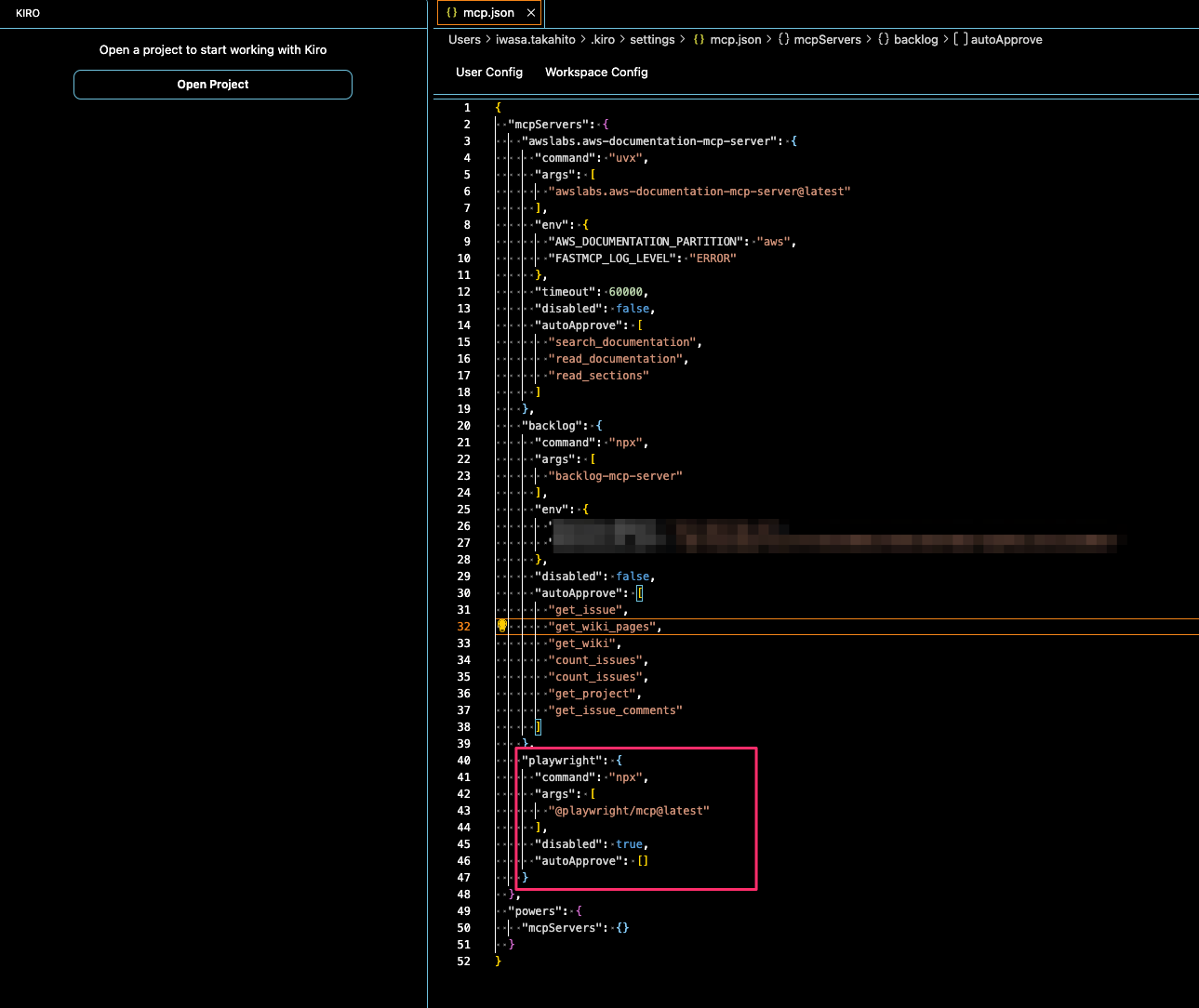Open the Users breadcrumb segment
The height and width of the screenshot is (1008, 1199).
(x=464, y=40)
